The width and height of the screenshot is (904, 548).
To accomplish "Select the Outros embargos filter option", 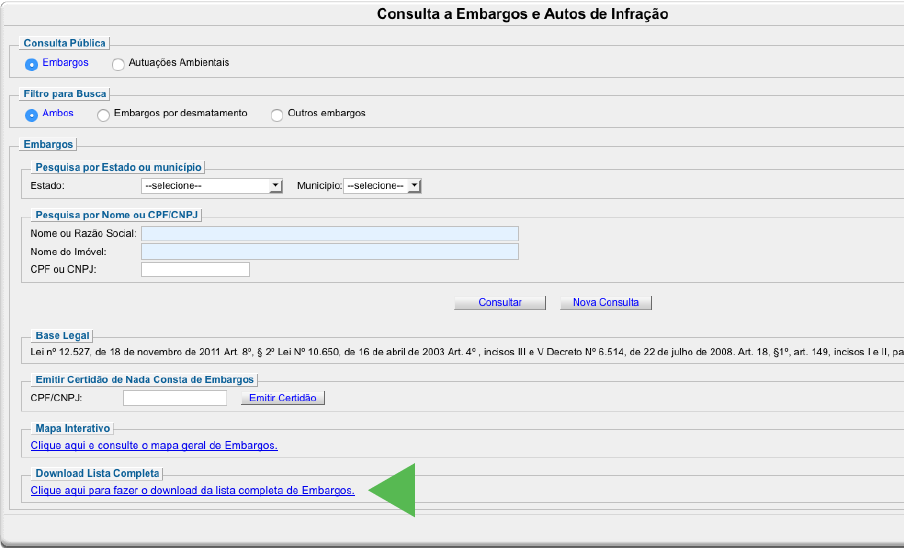I will tap(277, 114).
